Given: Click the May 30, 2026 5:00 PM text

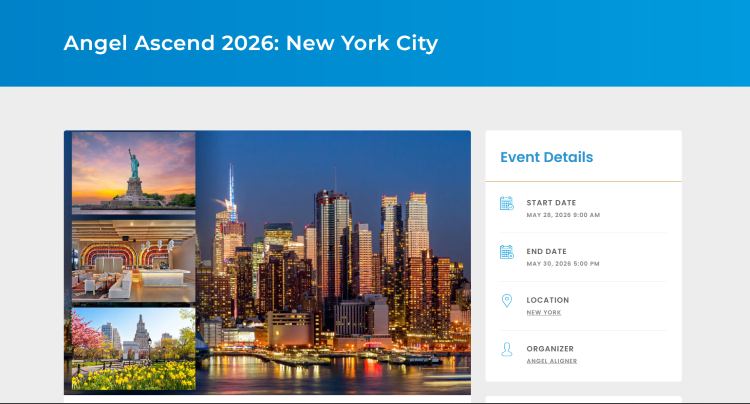Looking at the screenshot, I should (x=563, y=264).
